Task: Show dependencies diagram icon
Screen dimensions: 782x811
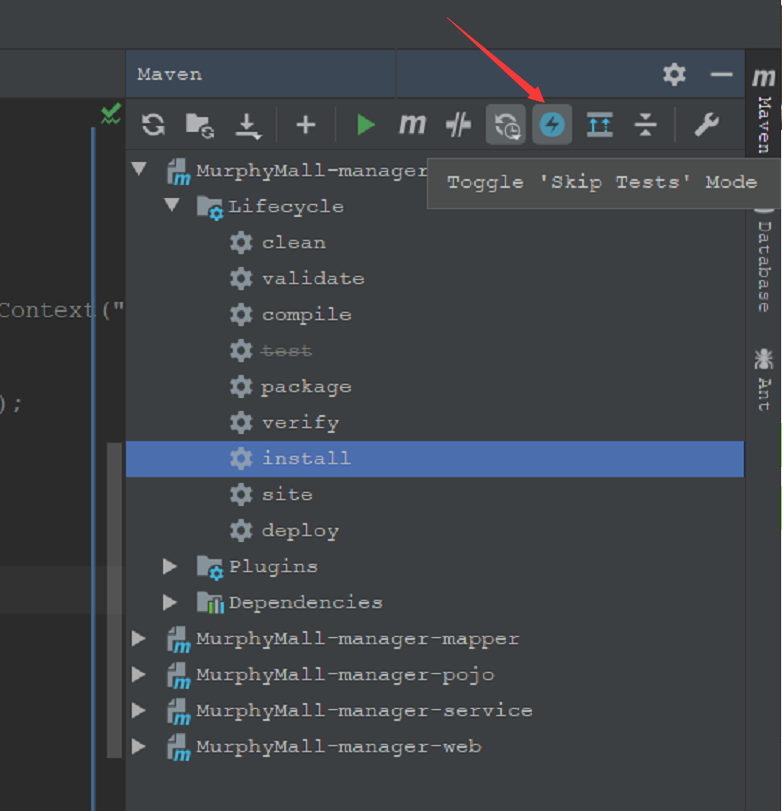Action: (599, 125)
